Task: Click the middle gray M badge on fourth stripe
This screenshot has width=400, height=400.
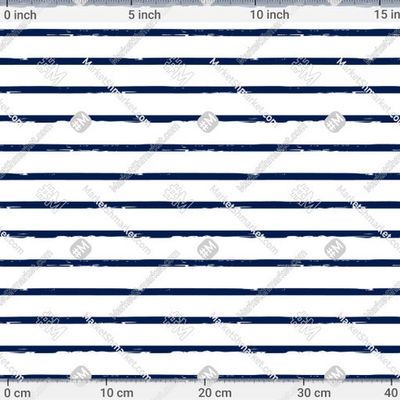Action: (x=208, y=122)
